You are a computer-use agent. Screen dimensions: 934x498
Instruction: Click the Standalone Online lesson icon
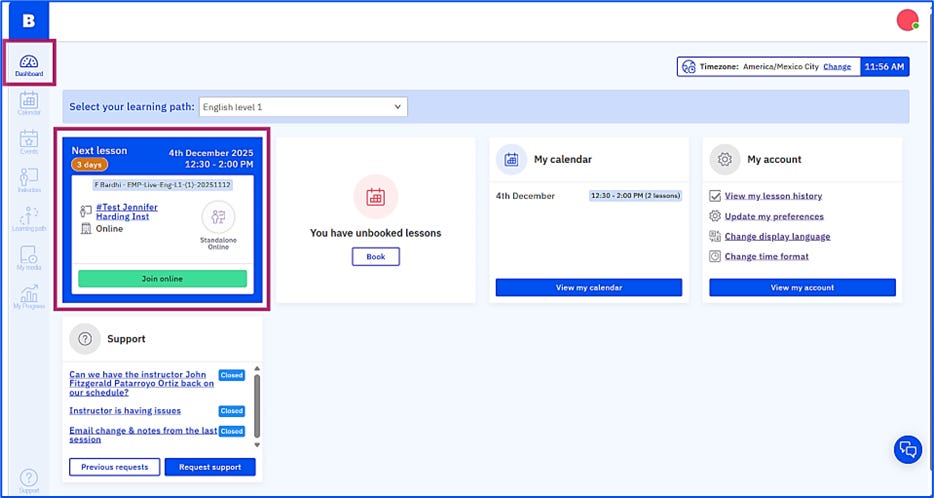tap(218, 217)
